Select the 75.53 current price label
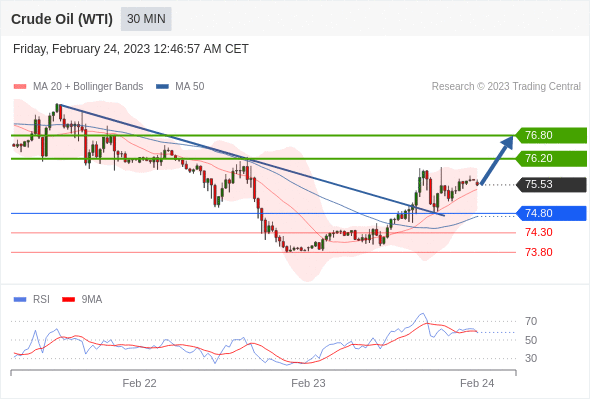Viewport: 590px width, 400px height. click(550, 184)
